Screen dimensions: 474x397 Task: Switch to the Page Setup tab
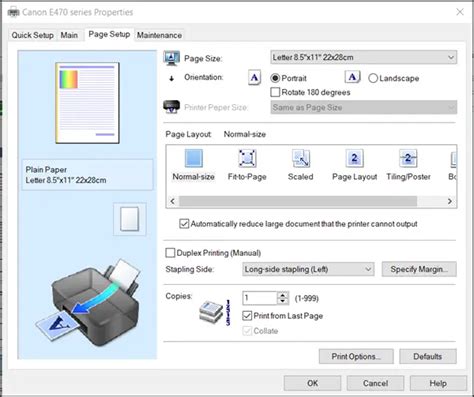(109, 34)
